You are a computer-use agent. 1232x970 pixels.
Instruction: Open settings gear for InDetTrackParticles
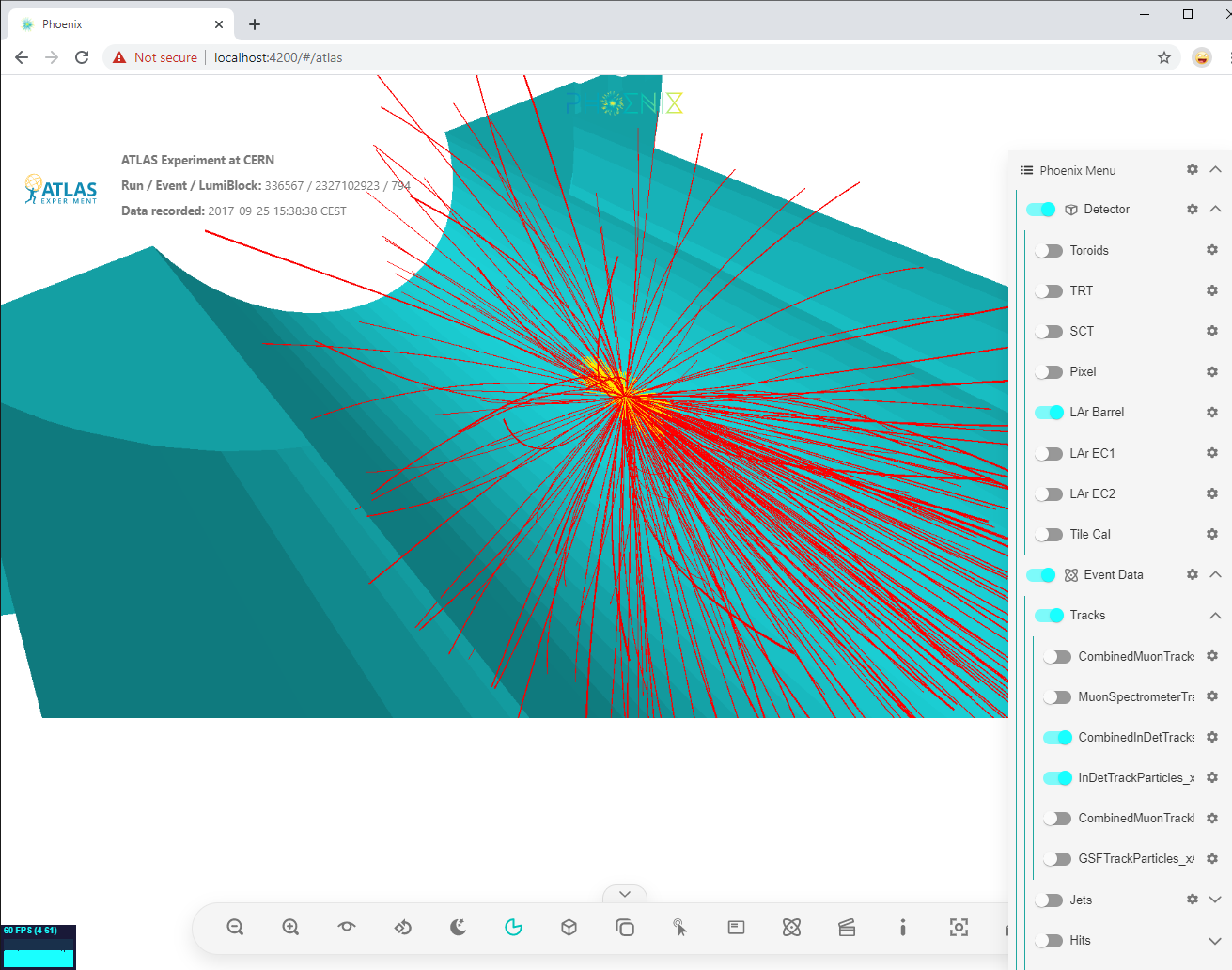(1211, 777)
